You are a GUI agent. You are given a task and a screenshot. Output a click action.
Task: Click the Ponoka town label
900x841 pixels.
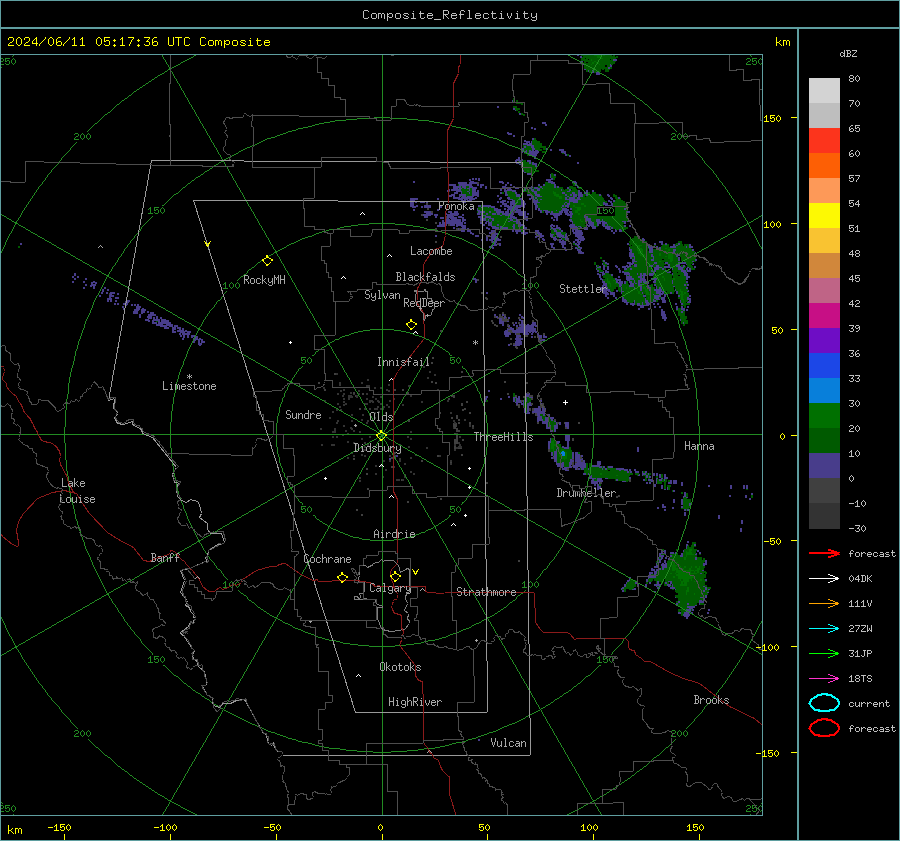(456, 206)
